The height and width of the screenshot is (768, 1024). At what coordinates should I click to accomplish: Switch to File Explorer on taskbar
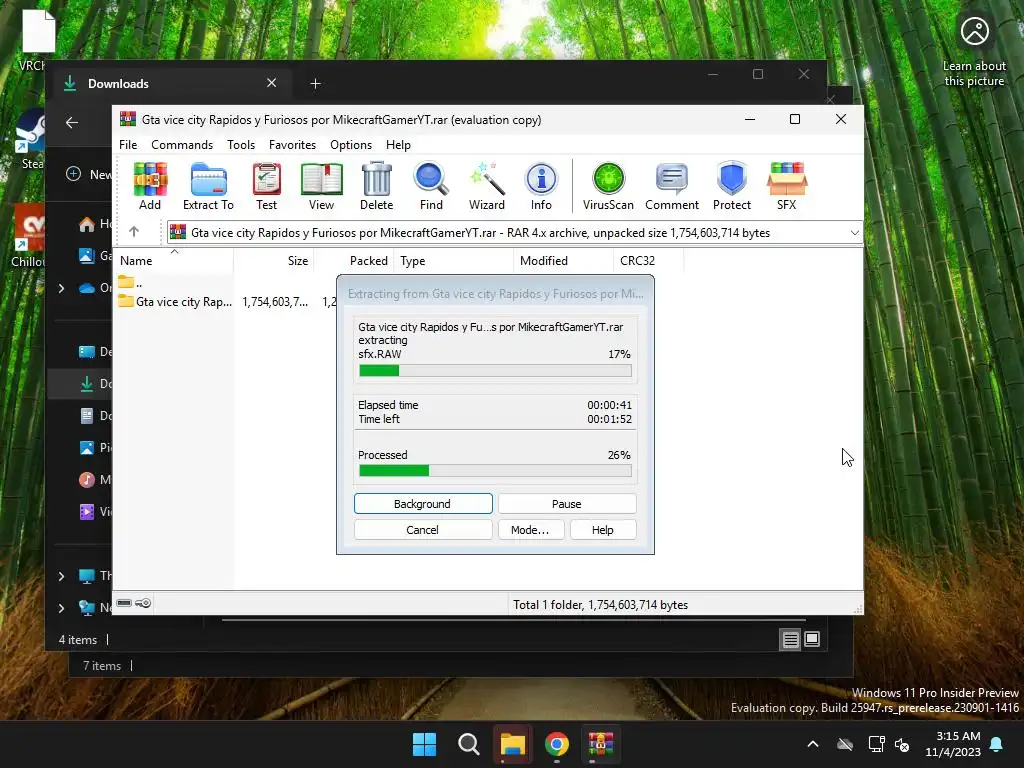pos(513,744)
